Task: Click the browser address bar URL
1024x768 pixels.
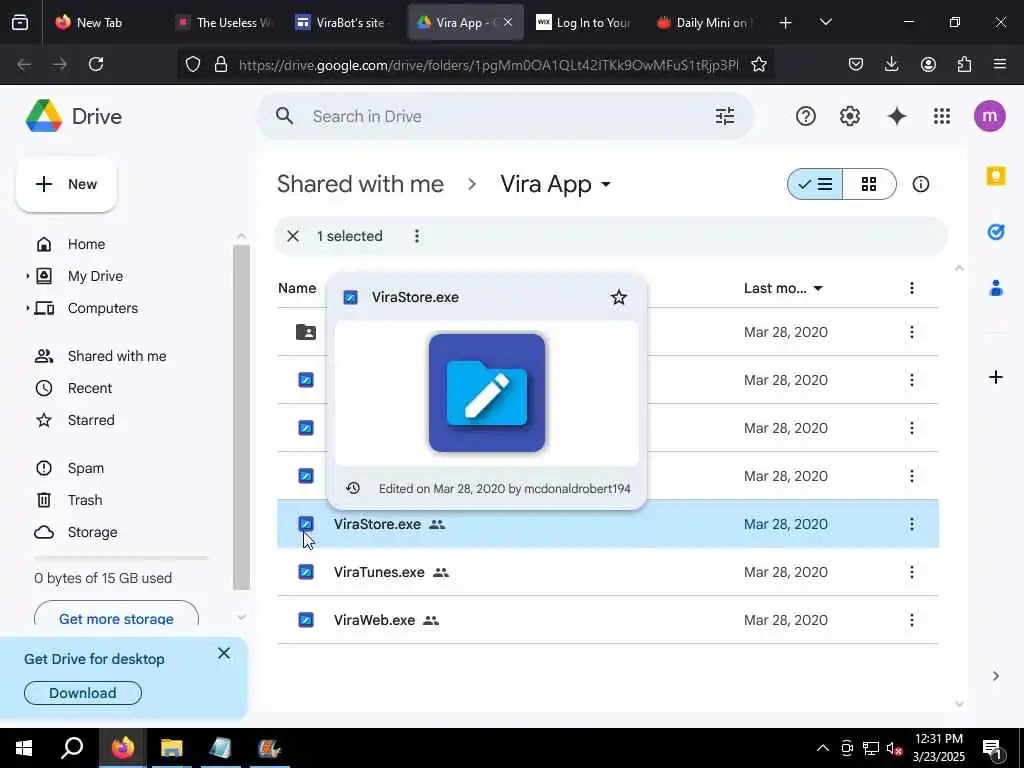Action: point(488,64)
